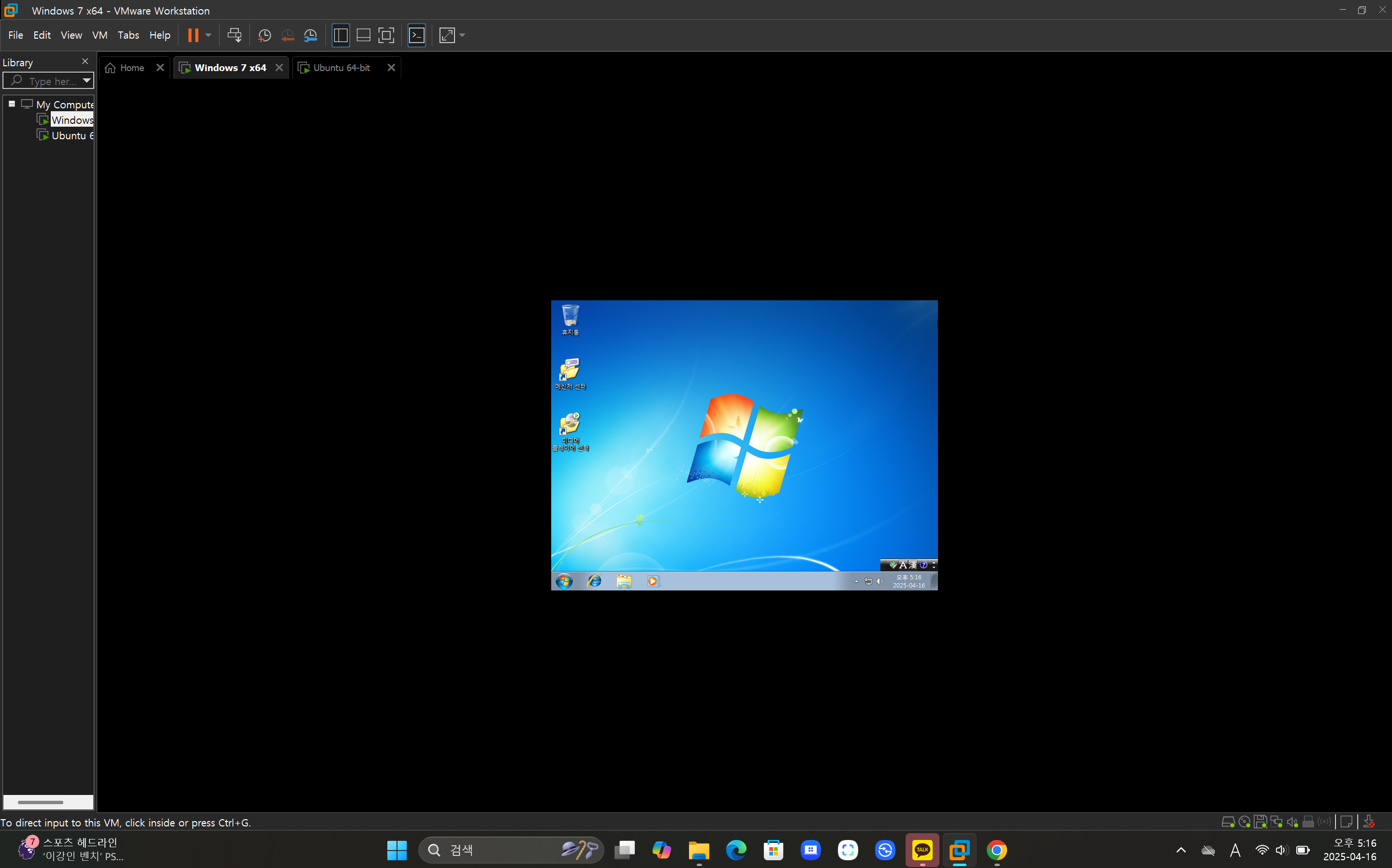Open the power options dropdown arrow
The image size is (1392, 868).
point(208,35)
